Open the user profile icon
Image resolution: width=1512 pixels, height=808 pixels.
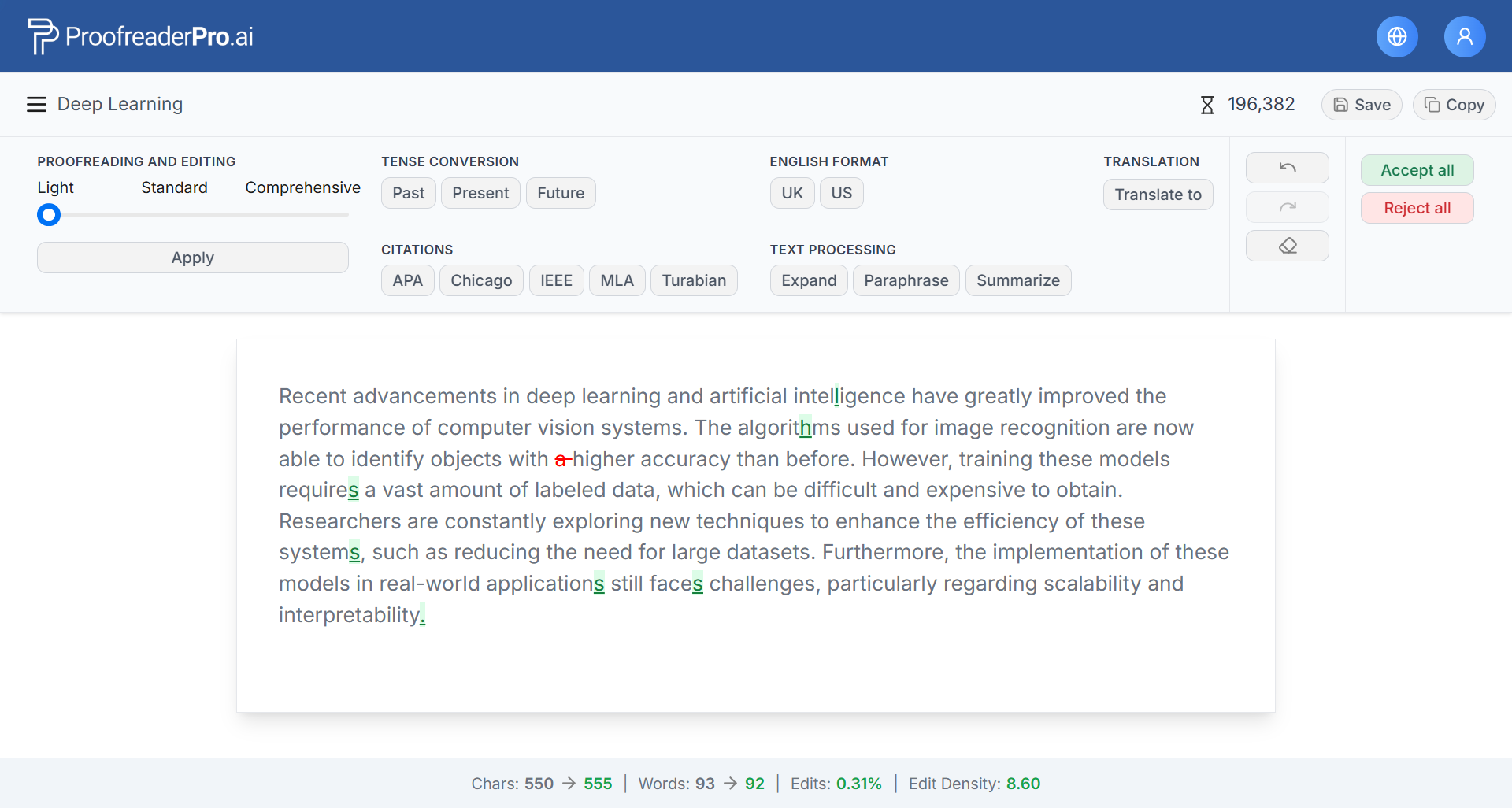1464,37
